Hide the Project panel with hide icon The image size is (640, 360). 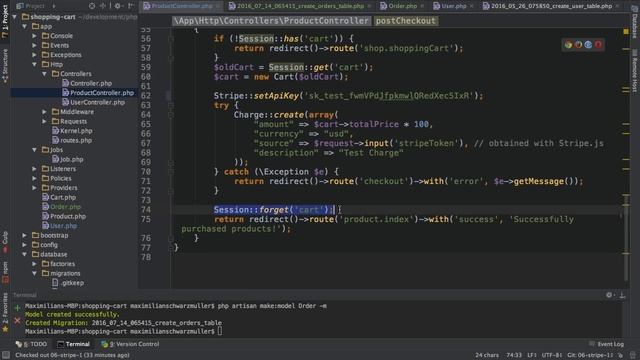(131, 6)
